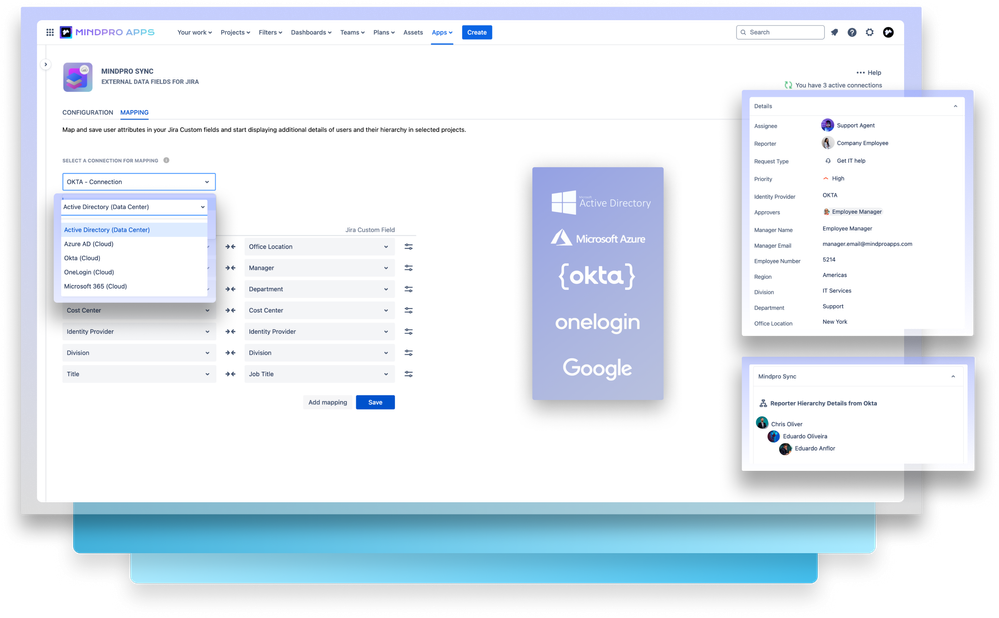Click Eduardo Anflor's avatar in hierarchy
Screen dimensions: 999x618
coord(785,449)
